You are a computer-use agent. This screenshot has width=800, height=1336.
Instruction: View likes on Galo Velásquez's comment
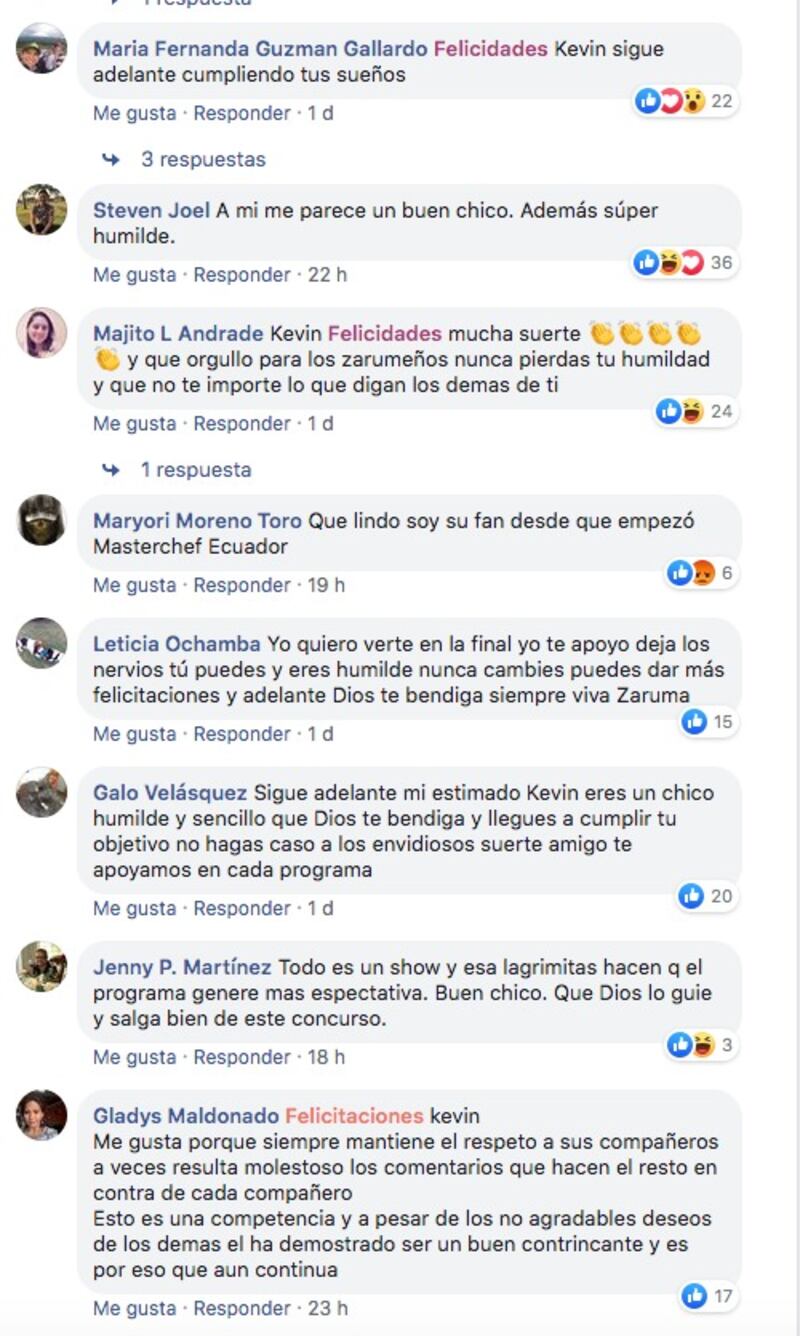coord(708,896)
